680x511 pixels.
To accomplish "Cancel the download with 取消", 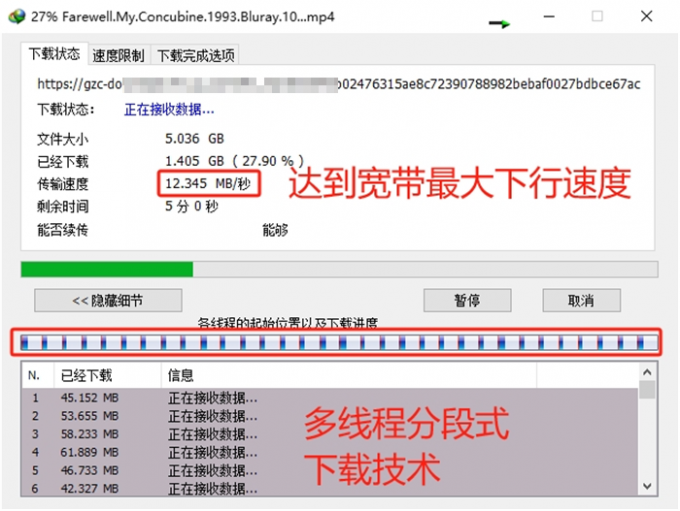I will coord(581,300).
